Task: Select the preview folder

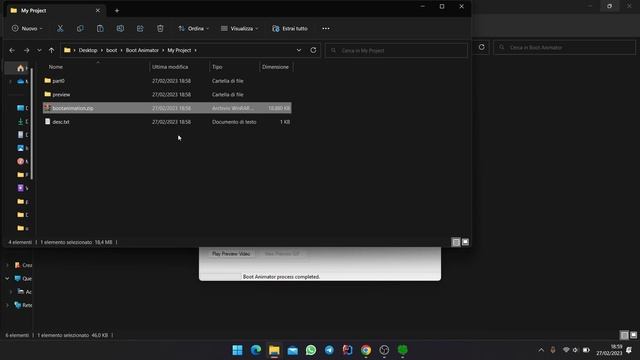Action: (167, 94)
